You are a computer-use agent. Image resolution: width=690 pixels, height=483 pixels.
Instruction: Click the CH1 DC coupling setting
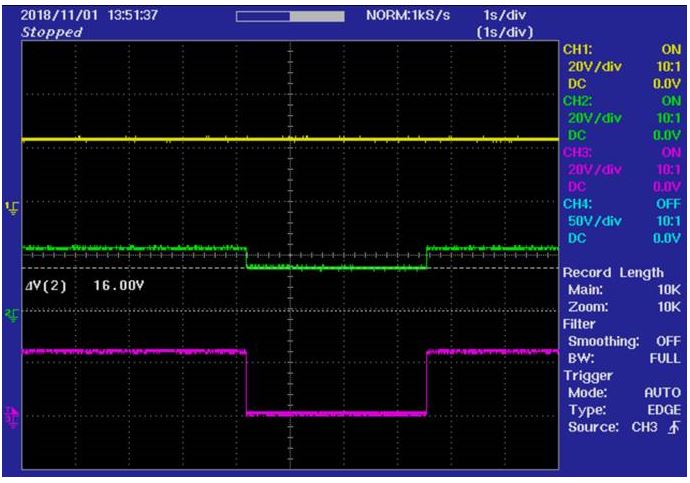coord(576,84)
